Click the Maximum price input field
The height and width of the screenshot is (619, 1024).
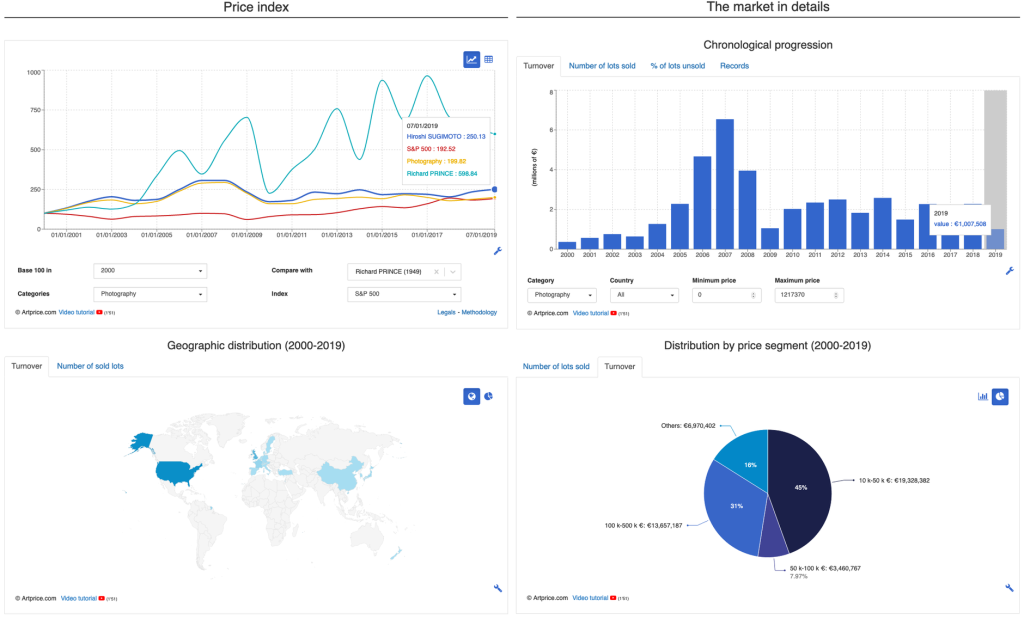809,295
